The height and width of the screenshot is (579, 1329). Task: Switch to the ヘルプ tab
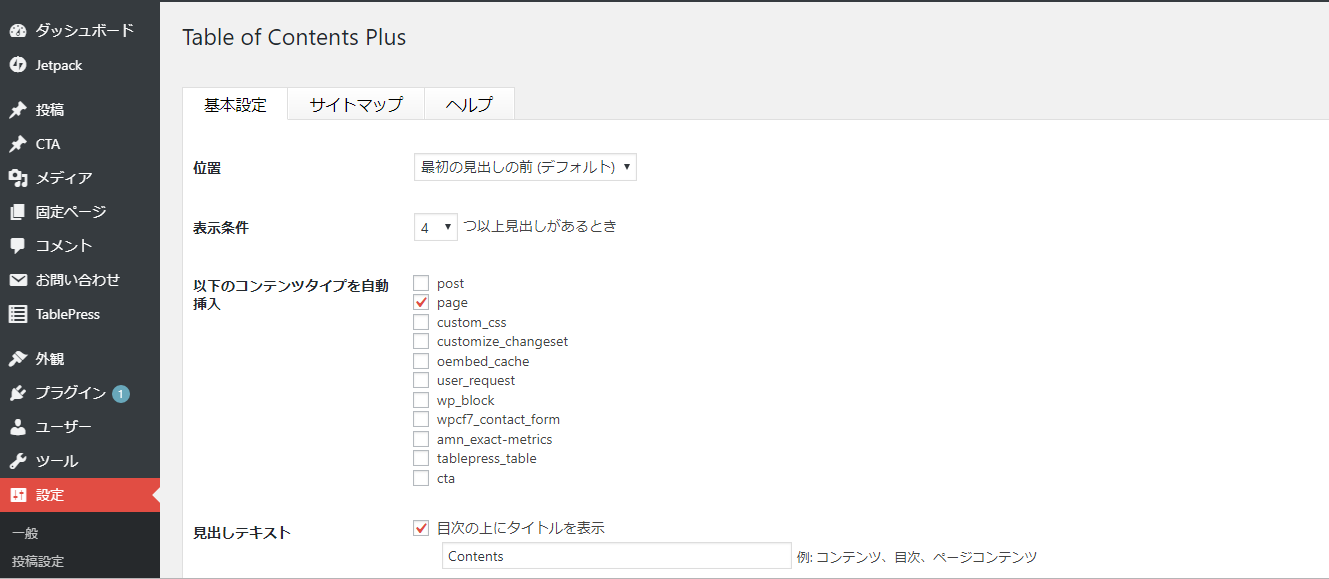469,104
